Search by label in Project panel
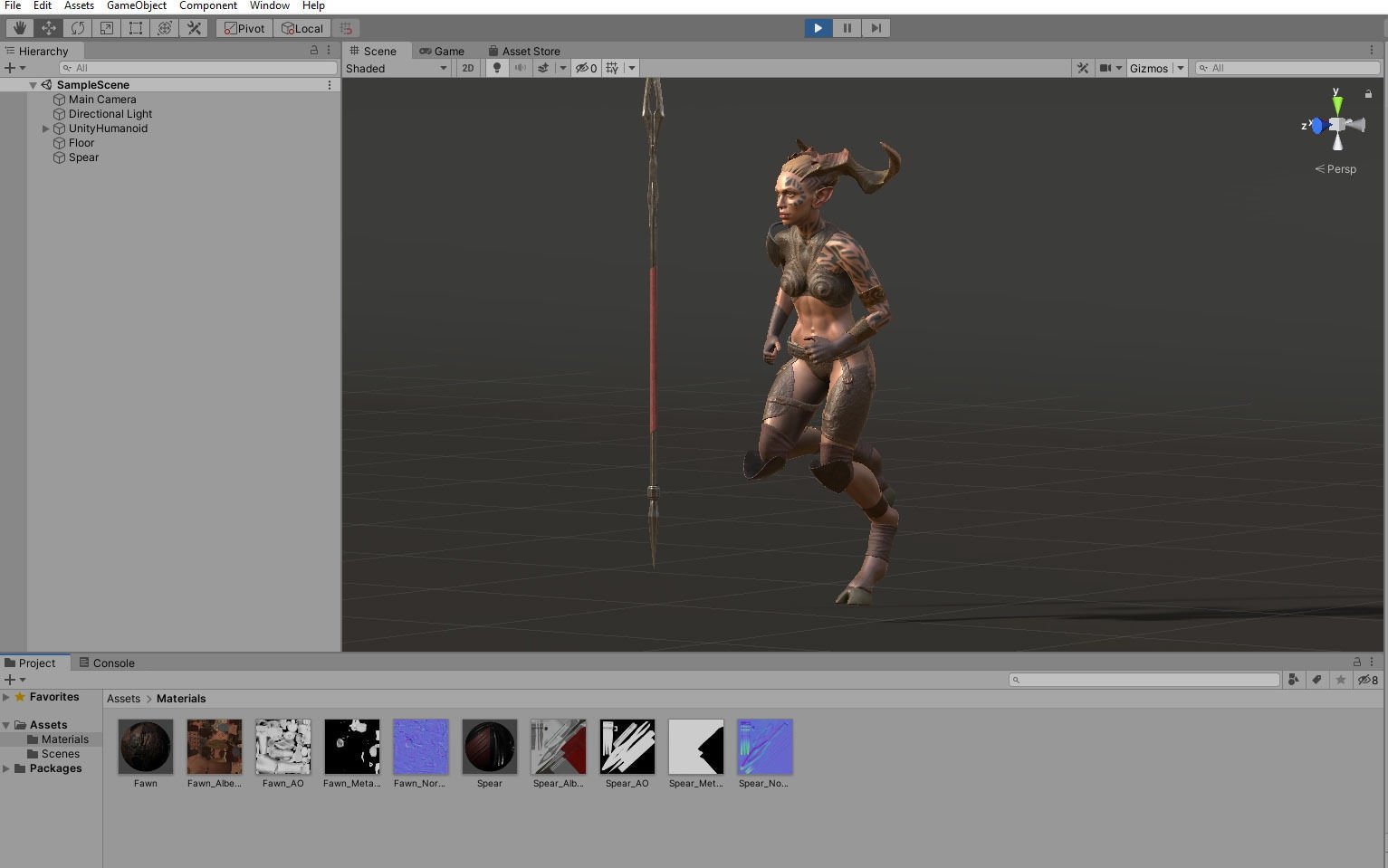 1317,680
